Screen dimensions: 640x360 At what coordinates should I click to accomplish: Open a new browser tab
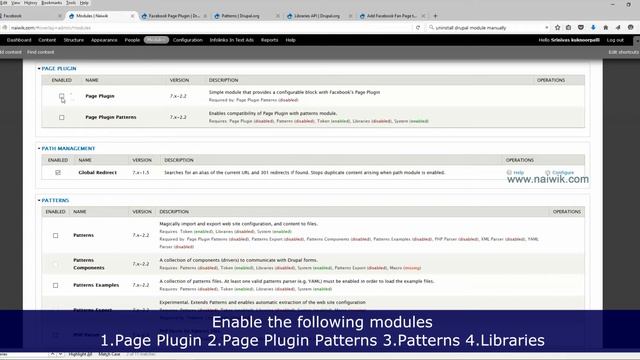436,16
